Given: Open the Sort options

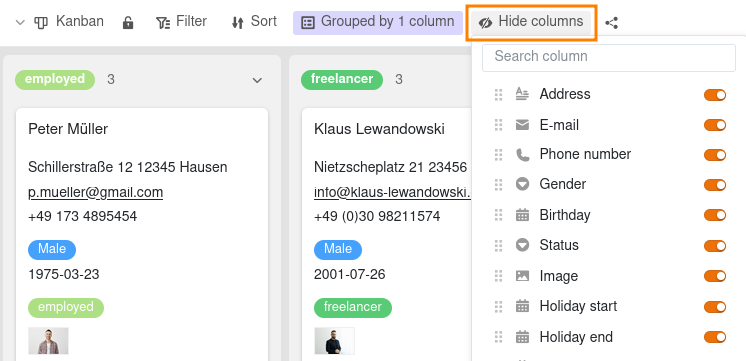Looking at the screenshot, I should [x=254, y=22].
